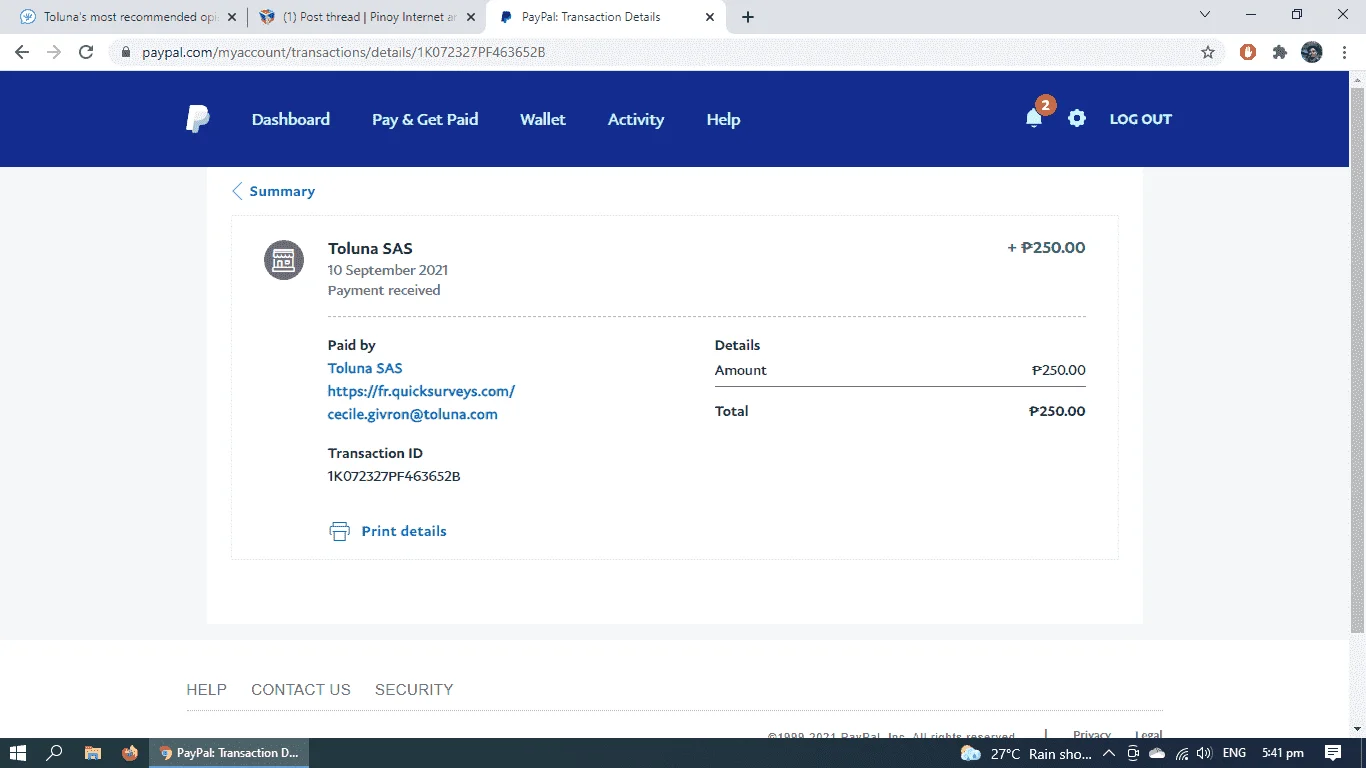Click the Payment received status text
Image resolution: width=1366 pixels, height=768 pixels.
click(x=384, y=290)
